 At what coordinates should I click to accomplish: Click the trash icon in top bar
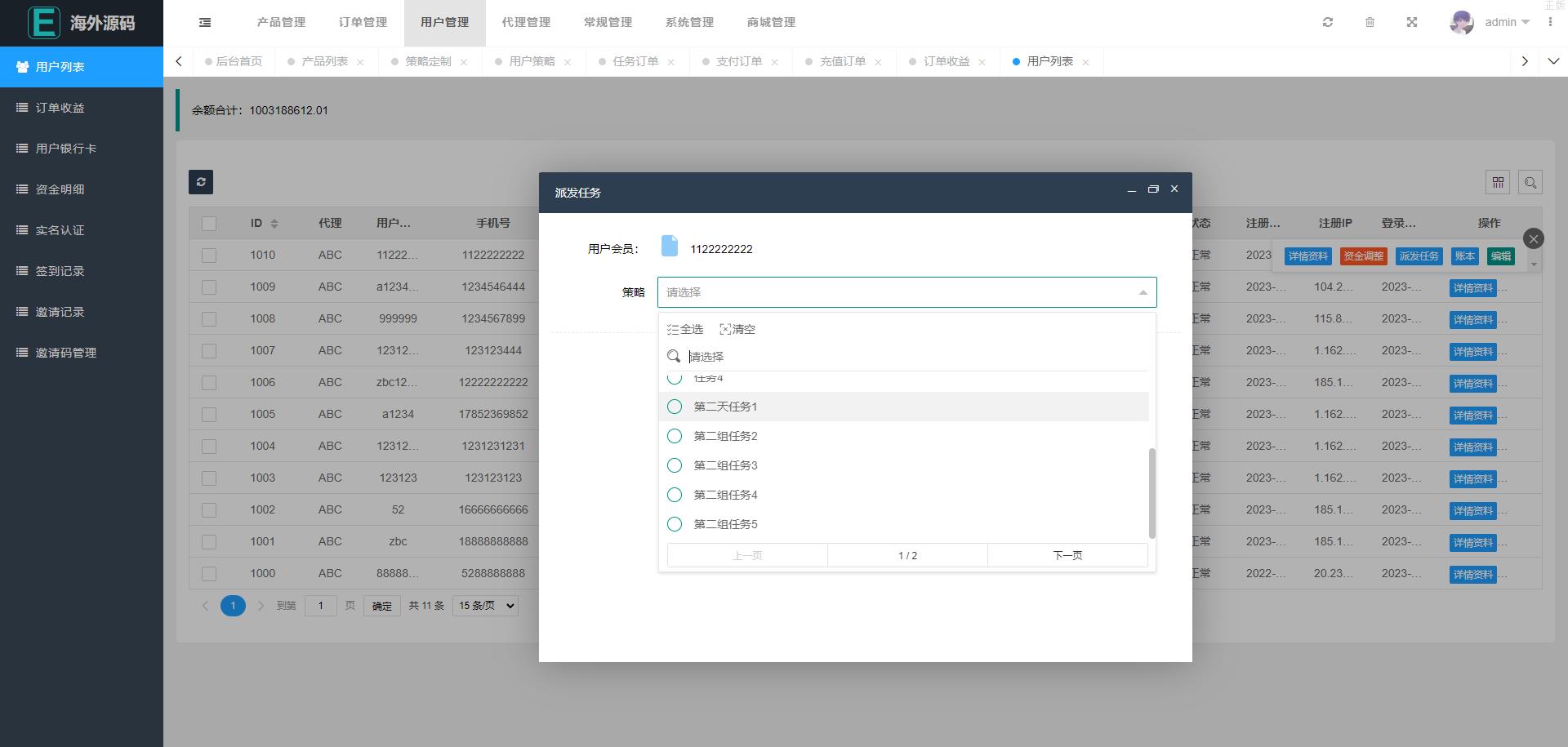coord(1370,23)
